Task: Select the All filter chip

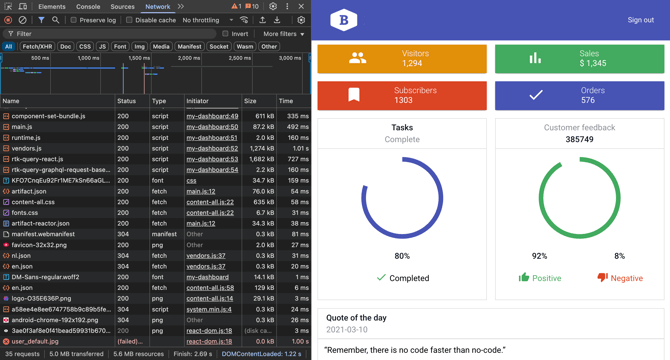Action: click(x=9, y=47)
